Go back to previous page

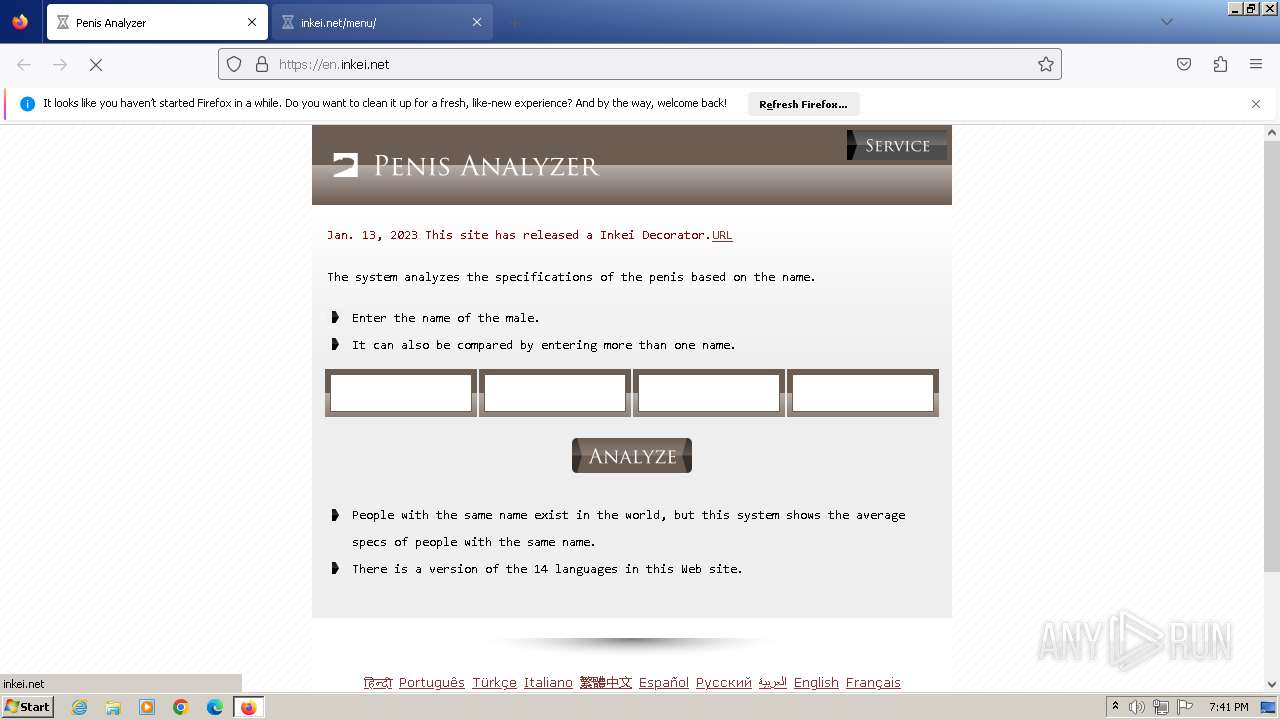tap(24, 64)
